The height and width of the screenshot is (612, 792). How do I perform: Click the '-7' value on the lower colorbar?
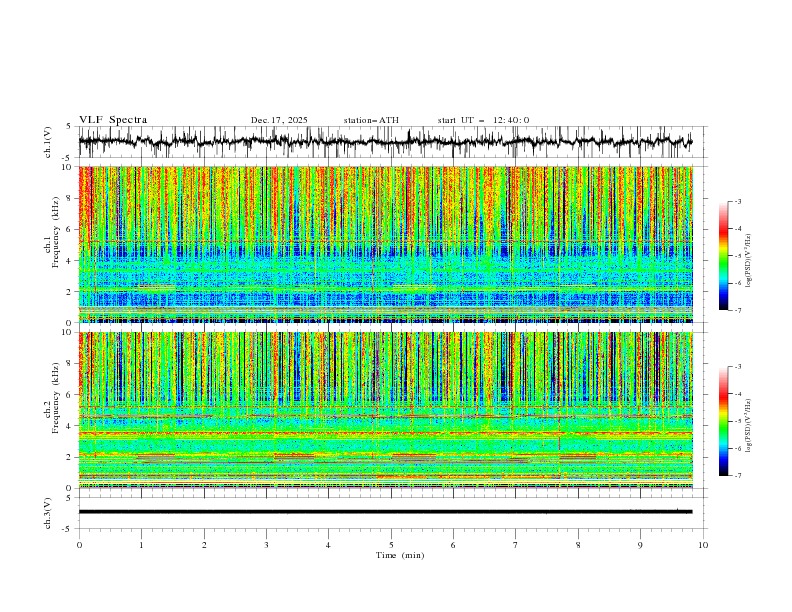coord(738,476)
